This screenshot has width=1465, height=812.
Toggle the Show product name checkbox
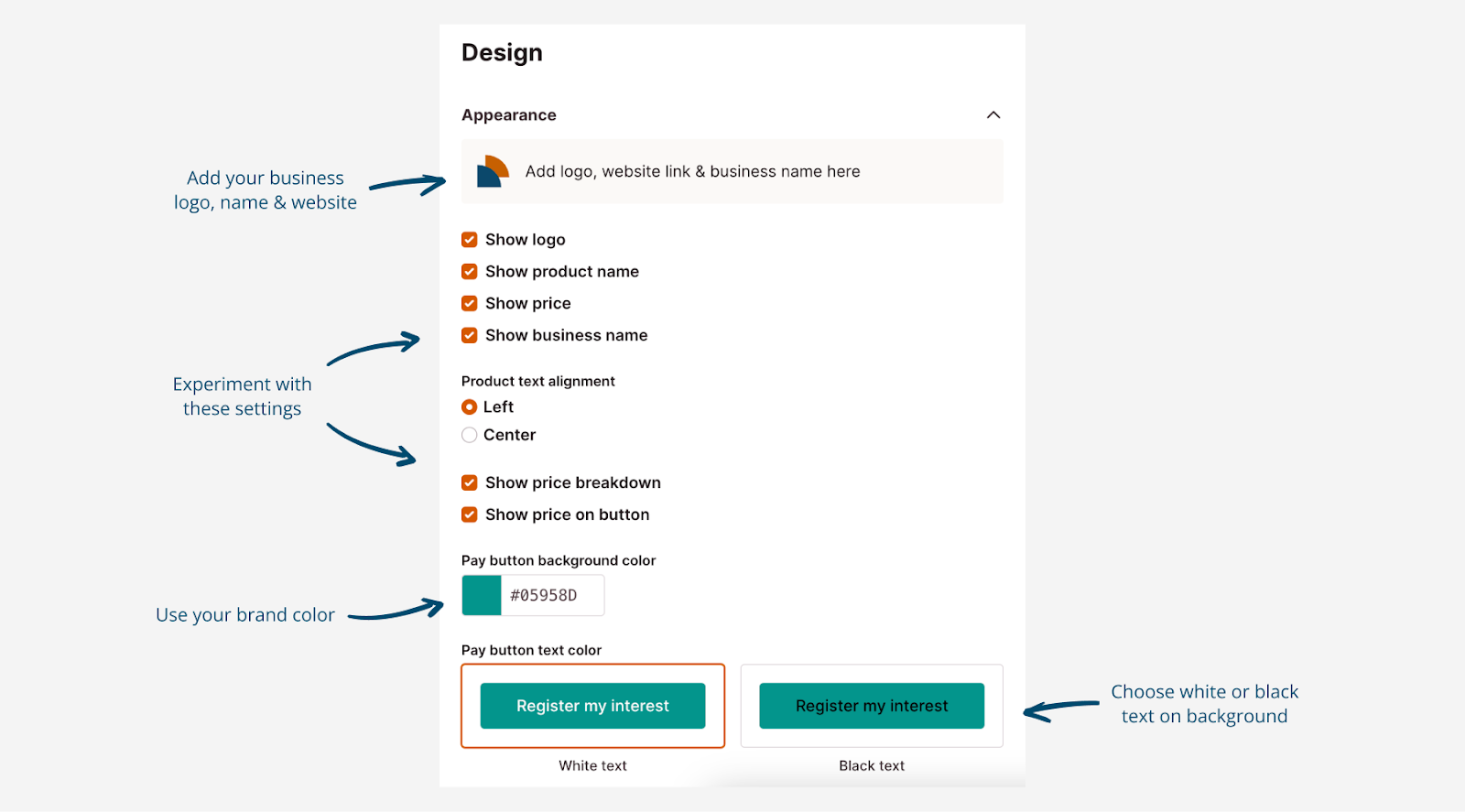tap(470, 272)
